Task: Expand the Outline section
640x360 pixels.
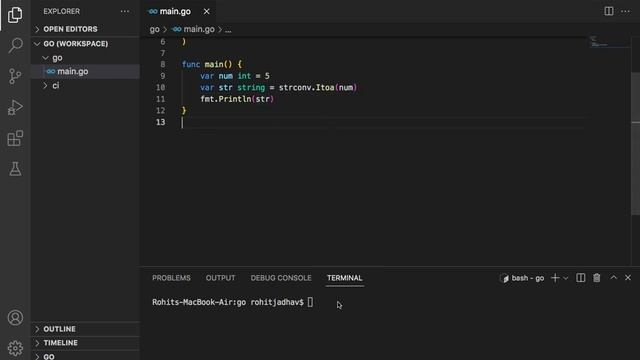Action: [x=85, y=329]
